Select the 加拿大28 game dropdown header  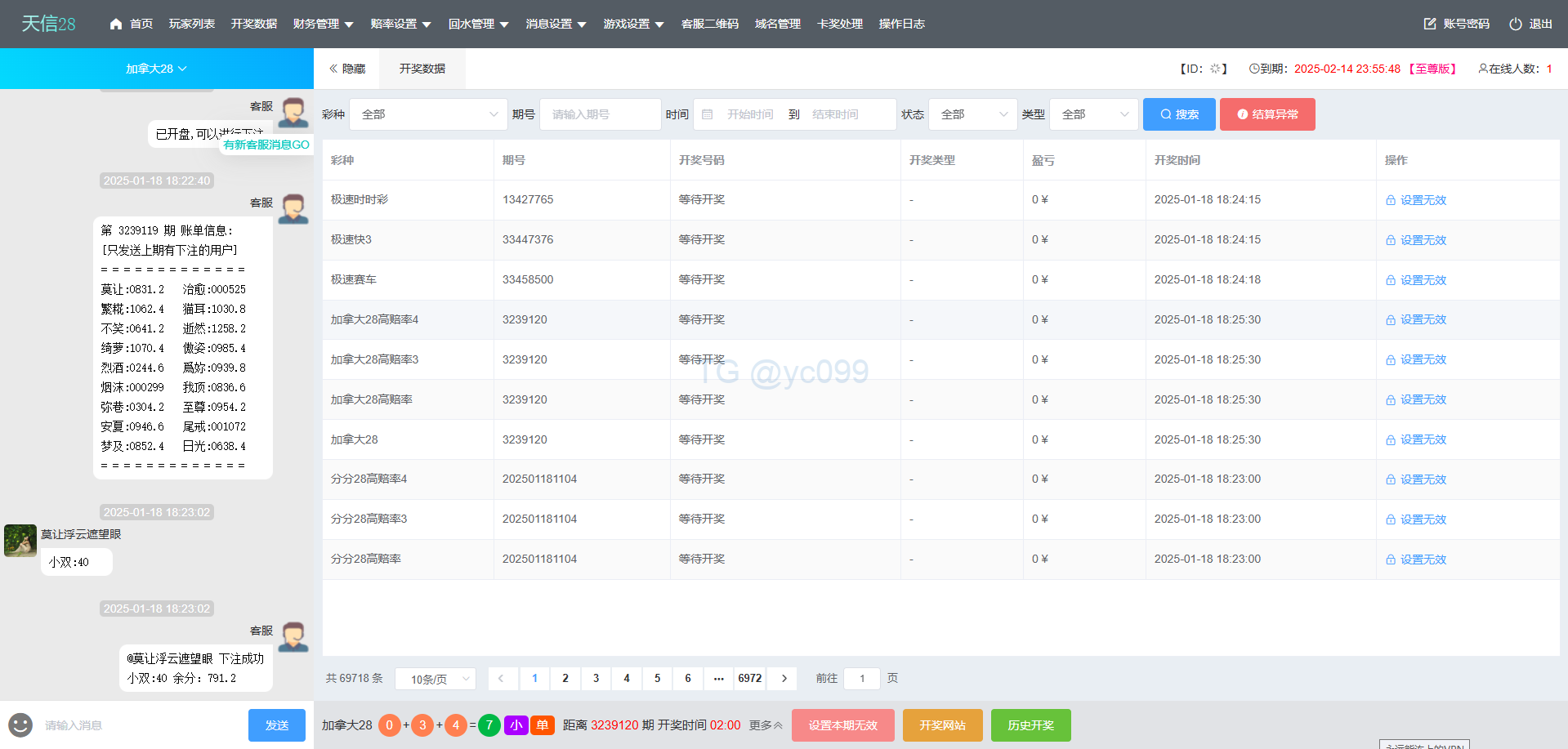[x=156, y=69]
